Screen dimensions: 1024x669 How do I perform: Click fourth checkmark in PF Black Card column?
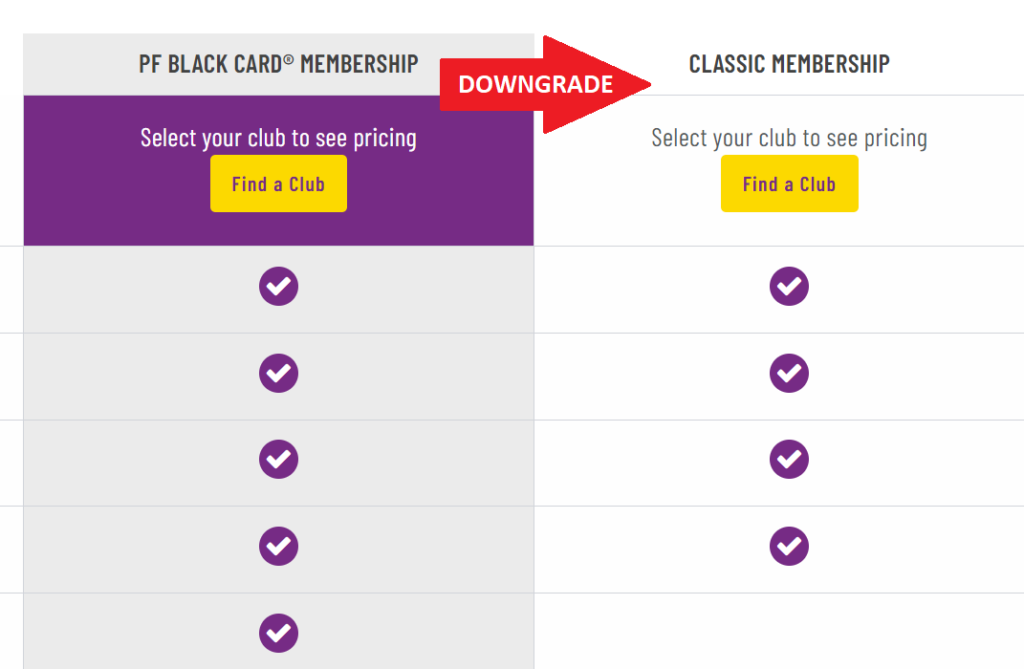point(279,546)
